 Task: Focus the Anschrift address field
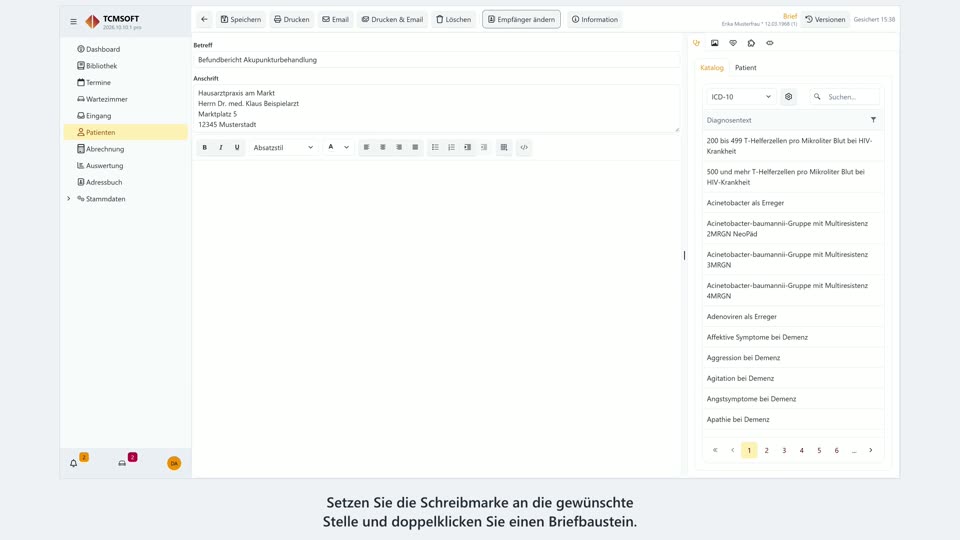coord(437,108)
